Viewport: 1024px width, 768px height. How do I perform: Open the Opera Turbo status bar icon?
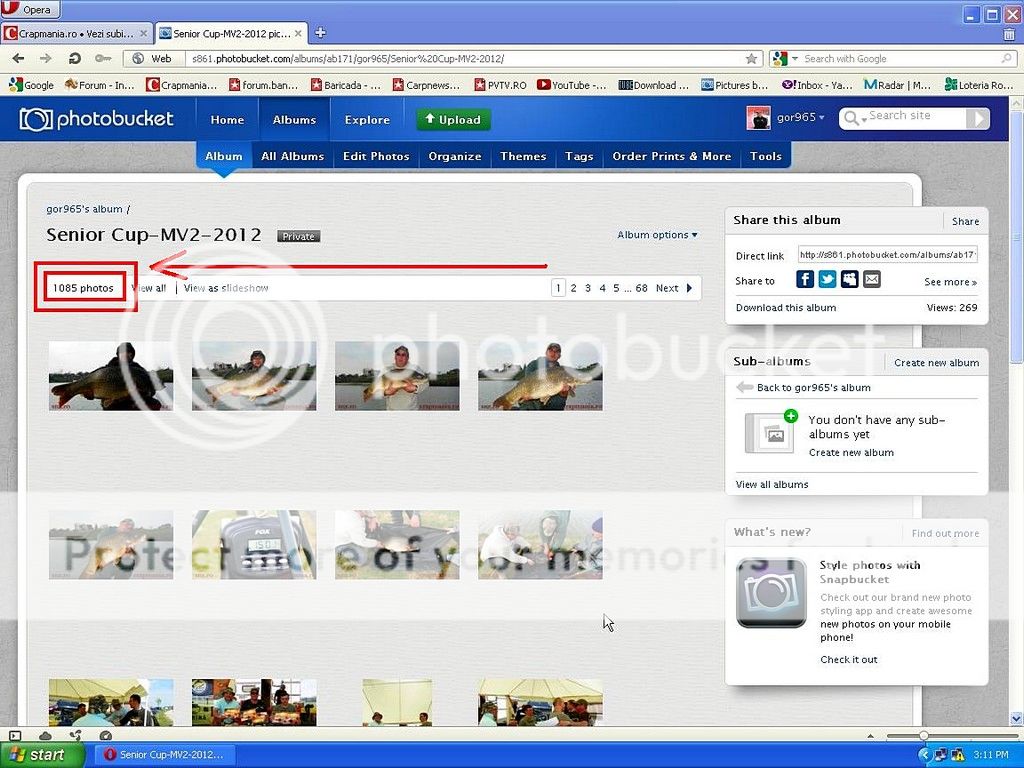tap(105, 735)
